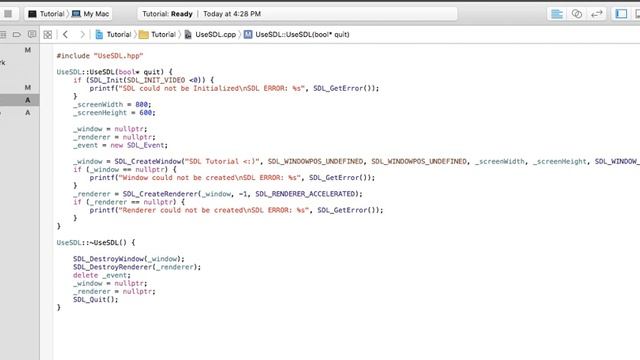Go forward in editor history
The height and width of the screenshot is (360, 640).
tap(82, 35)
